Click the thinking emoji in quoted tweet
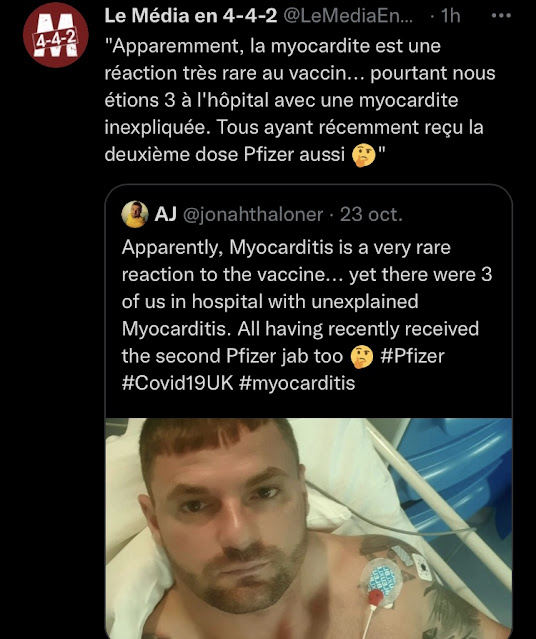This screenshot has height=639, width=536. pyautogui.click(x=362, y=357)
